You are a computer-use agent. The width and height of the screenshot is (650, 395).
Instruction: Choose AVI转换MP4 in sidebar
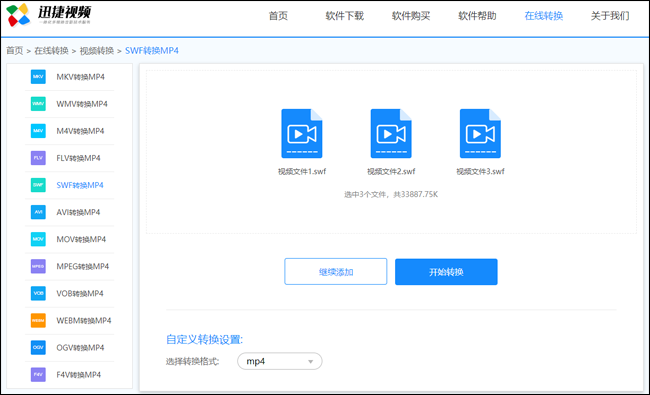(x=78, y=212)
